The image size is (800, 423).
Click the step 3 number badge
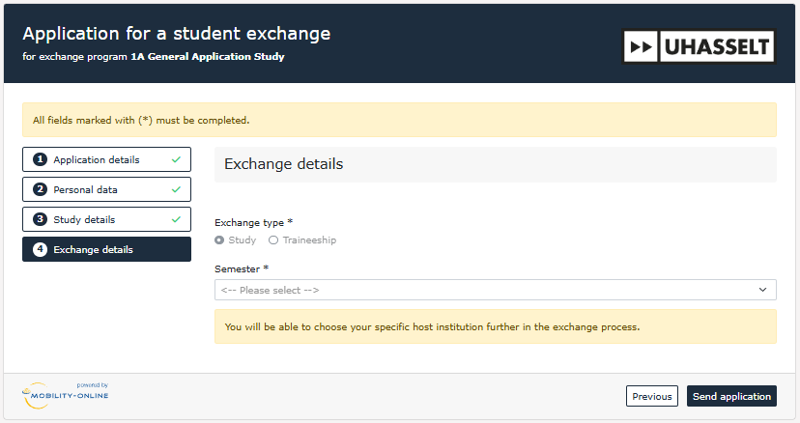click(x=40, y=219)
